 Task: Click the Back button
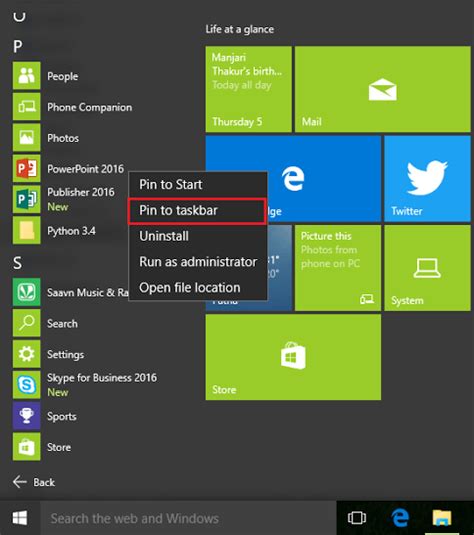34,482
